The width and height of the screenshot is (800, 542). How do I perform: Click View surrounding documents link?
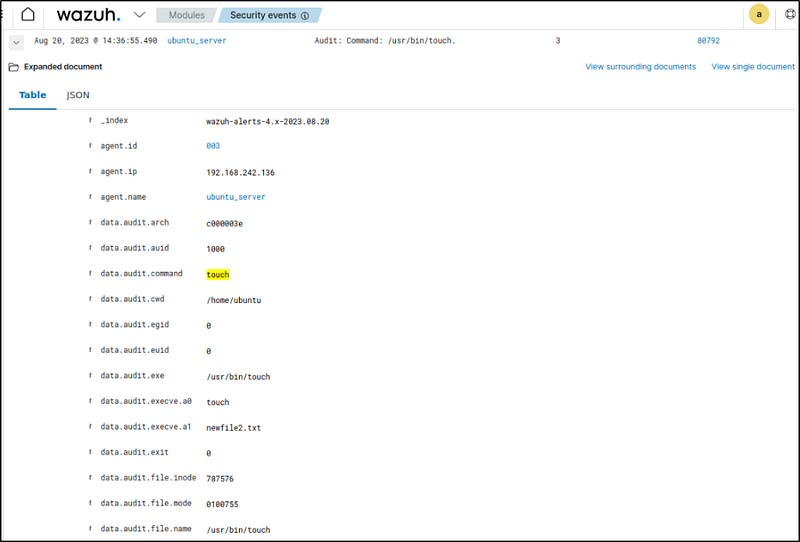(x=640, y=67)
